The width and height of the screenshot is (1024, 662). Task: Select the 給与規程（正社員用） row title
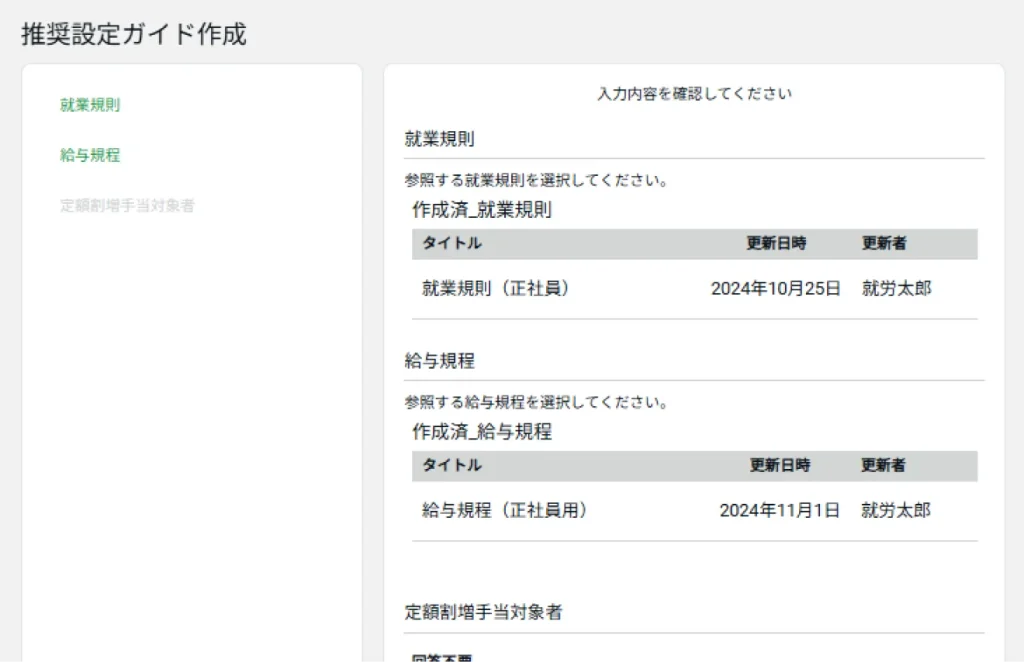504,511
